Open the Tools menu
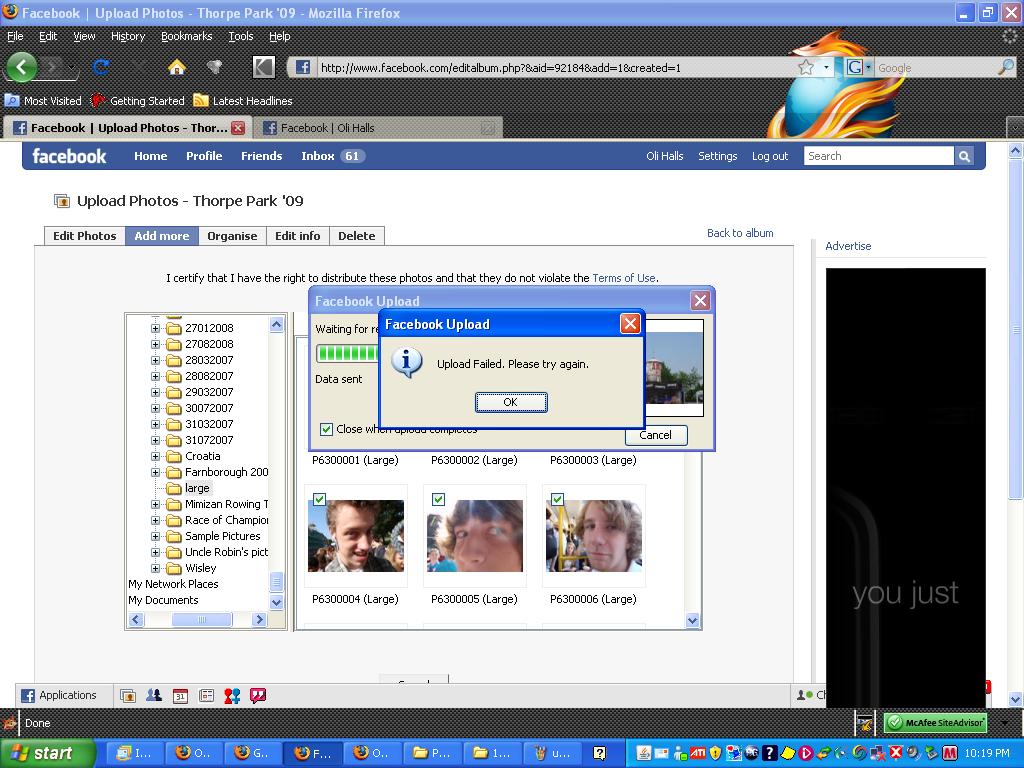1024x768 pixels. [240, 37]
